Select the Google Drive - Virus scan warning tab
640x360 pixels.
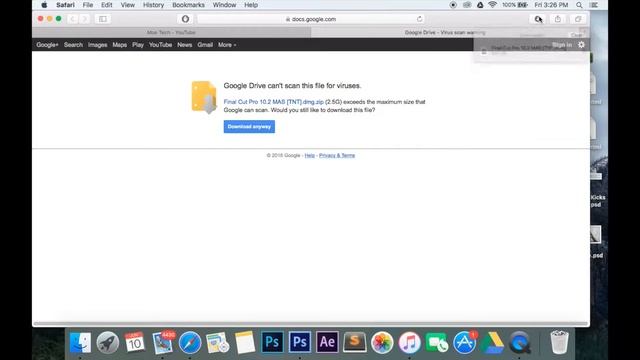coord(445,32)
